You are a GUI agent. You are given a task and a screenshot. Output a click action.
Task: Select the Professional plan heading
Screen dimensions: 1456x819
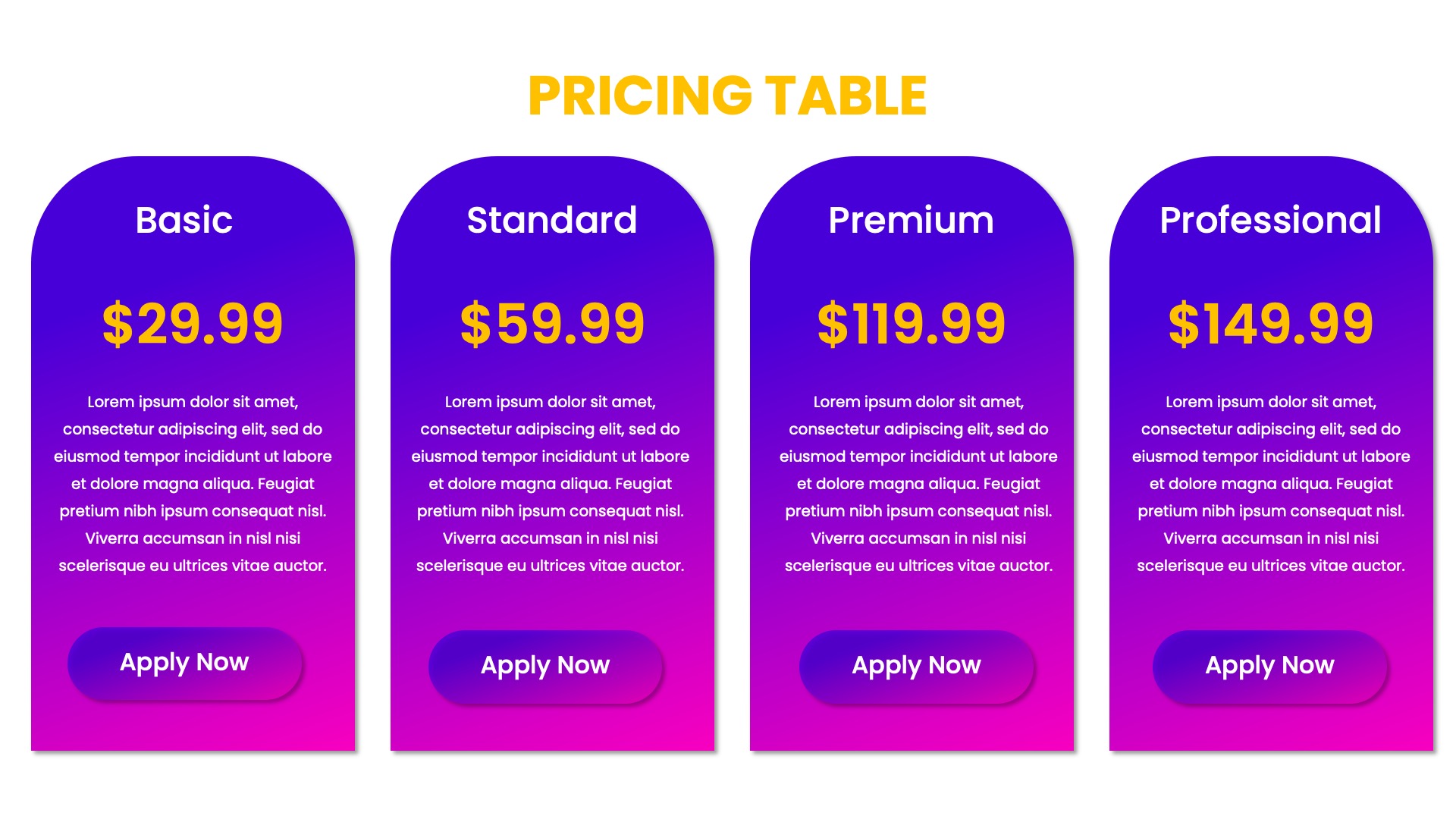[x=1270, y=221]
